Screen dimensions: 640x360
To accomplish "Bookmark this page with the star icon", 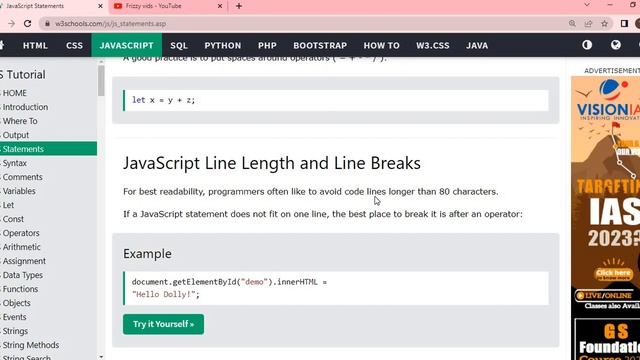I will pos(604,24).
